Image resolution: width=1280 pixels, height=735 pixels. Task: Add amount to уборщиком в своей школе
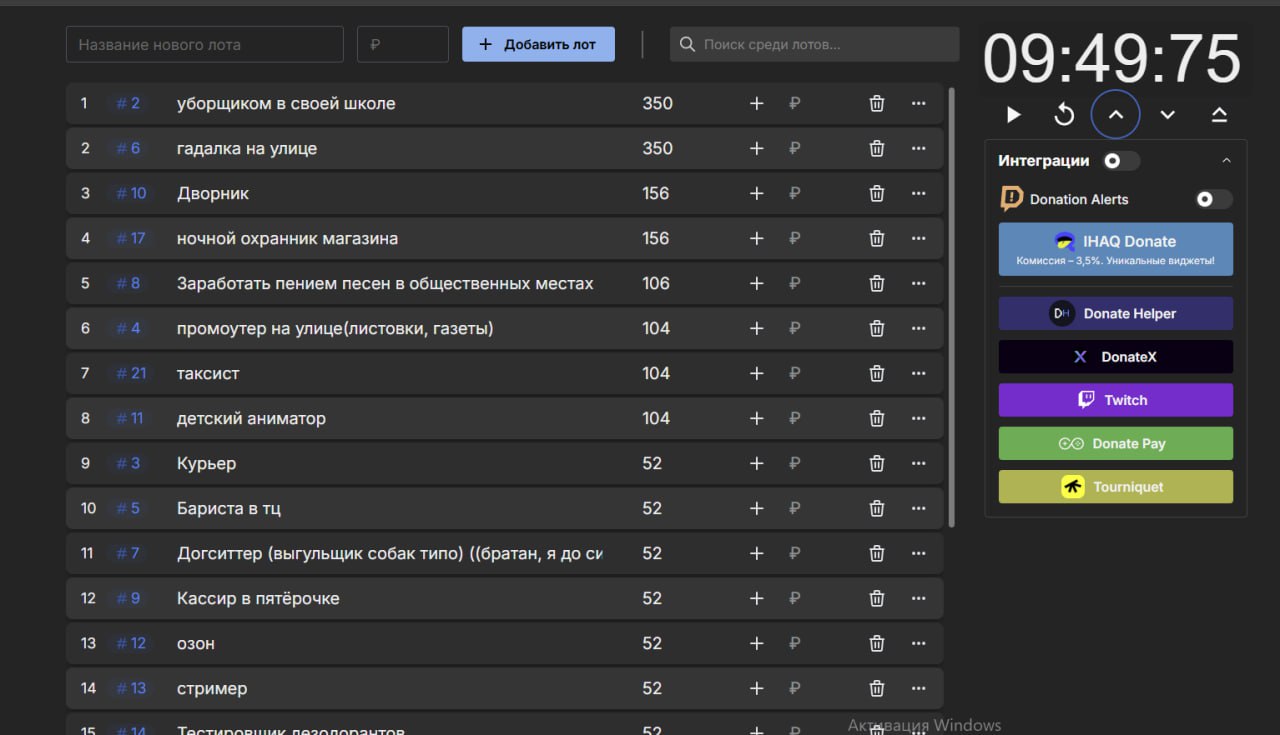tap(756, 103)
